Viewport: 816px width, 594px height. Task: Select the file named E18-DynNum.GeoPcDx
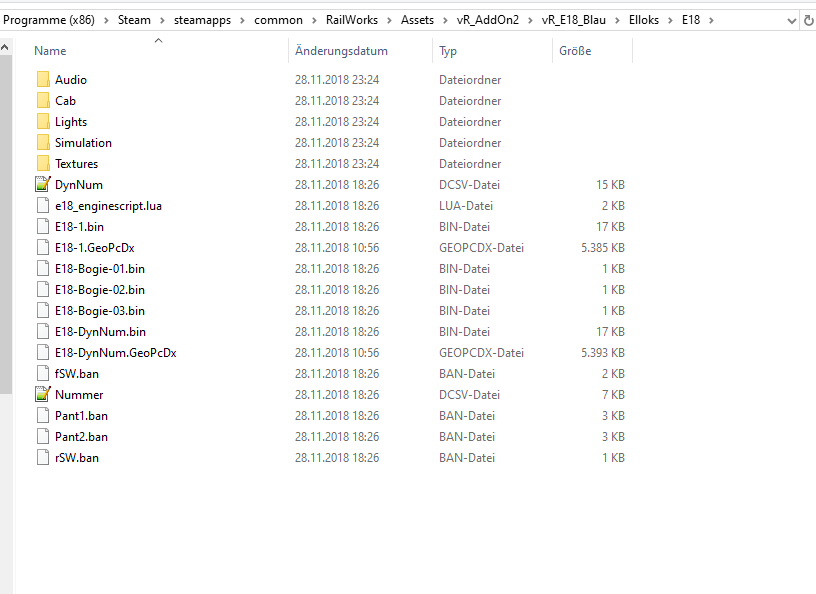click(x=116, y=353)
